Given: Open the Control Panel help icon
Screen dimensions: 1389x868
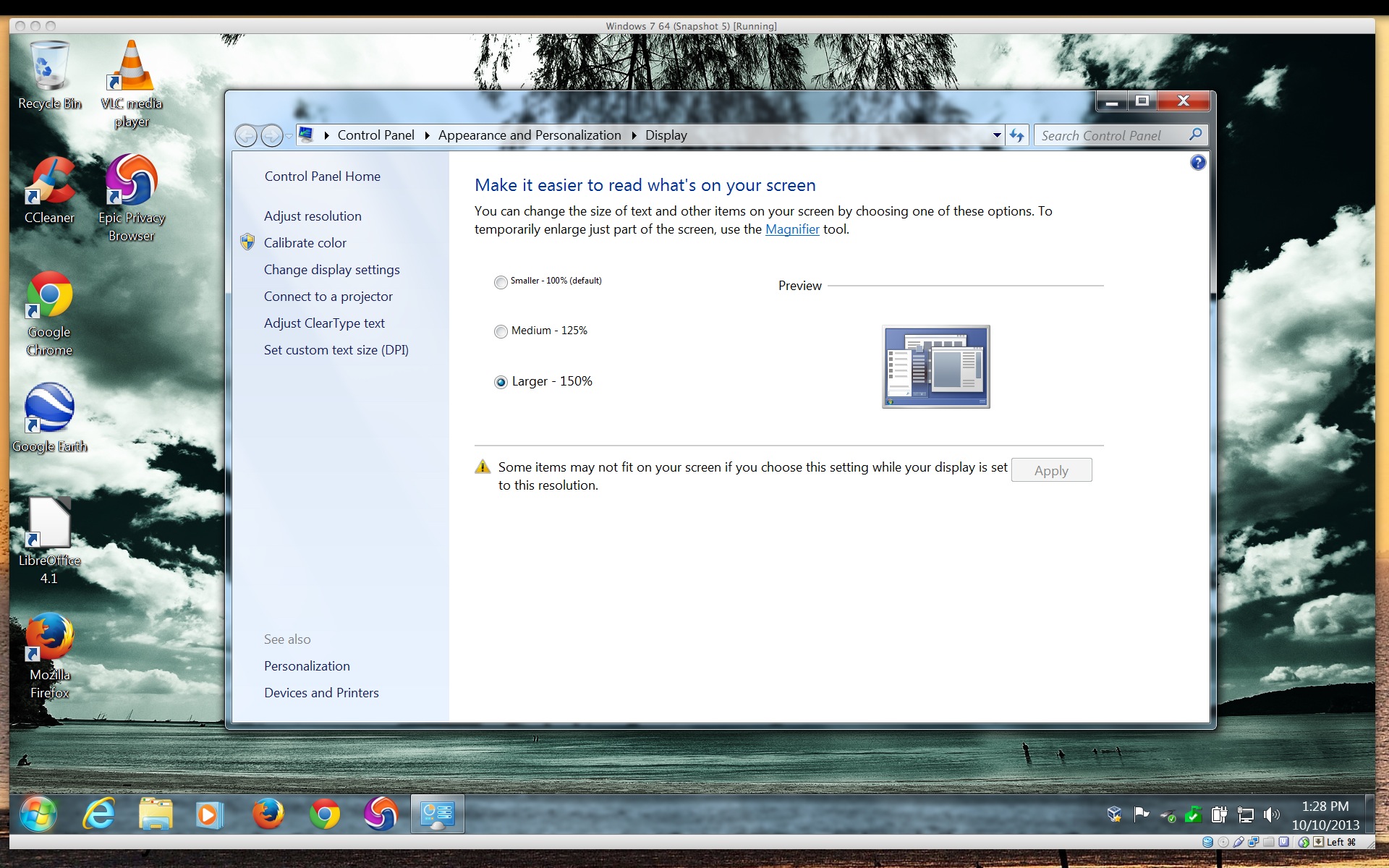Looking at the screenshot, I should tap(1197, 163).
